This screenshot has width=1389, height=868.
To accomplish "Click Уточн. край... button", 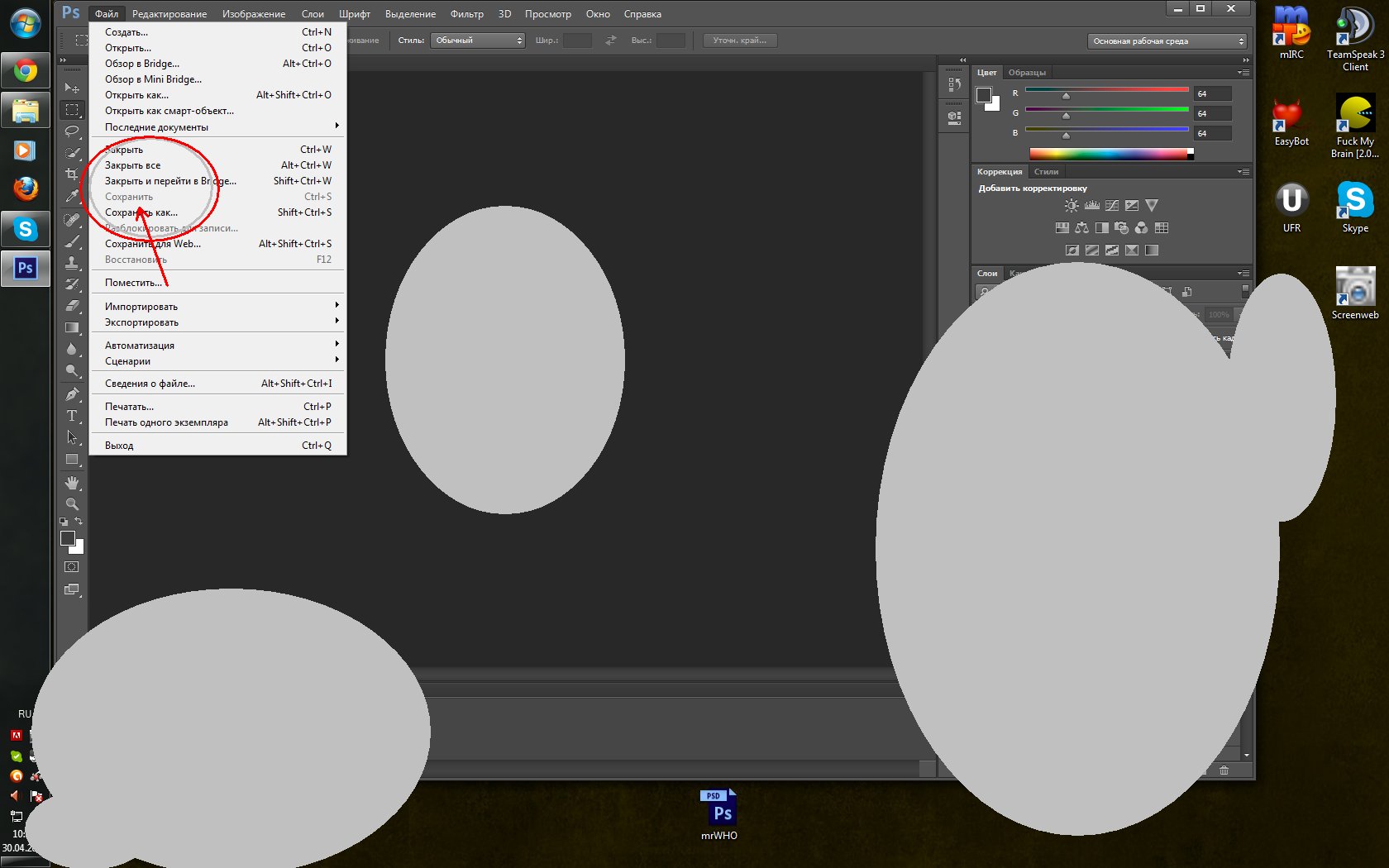I will (740, 41).
